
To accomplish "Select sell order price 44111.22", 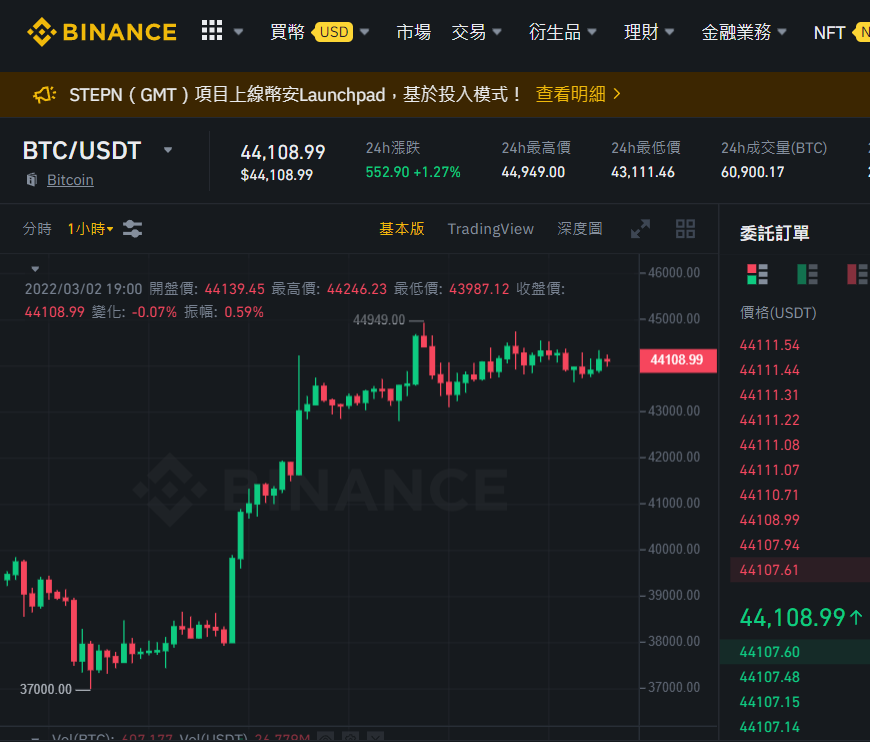I will [770, 420].
